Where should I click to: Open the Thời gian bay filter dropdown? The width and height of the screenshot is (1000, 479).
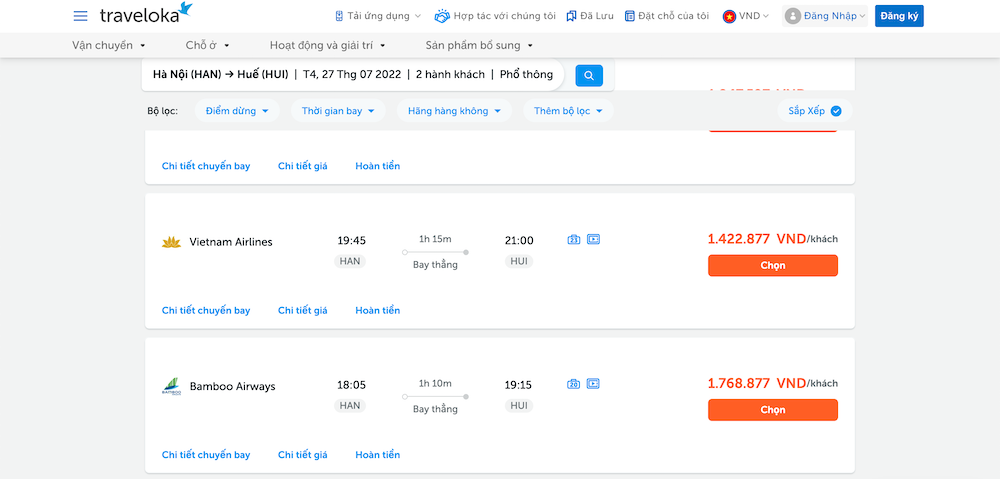tap(338, 111)
